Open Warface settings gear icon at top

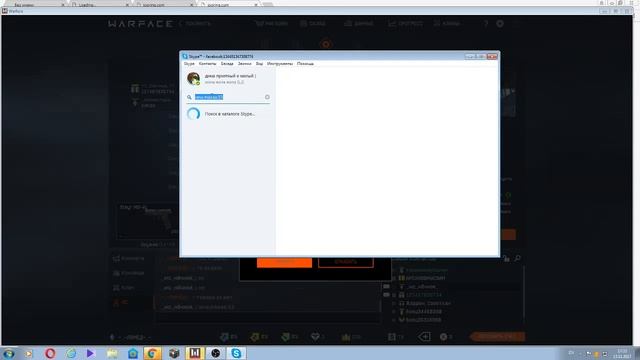[500, 24]
